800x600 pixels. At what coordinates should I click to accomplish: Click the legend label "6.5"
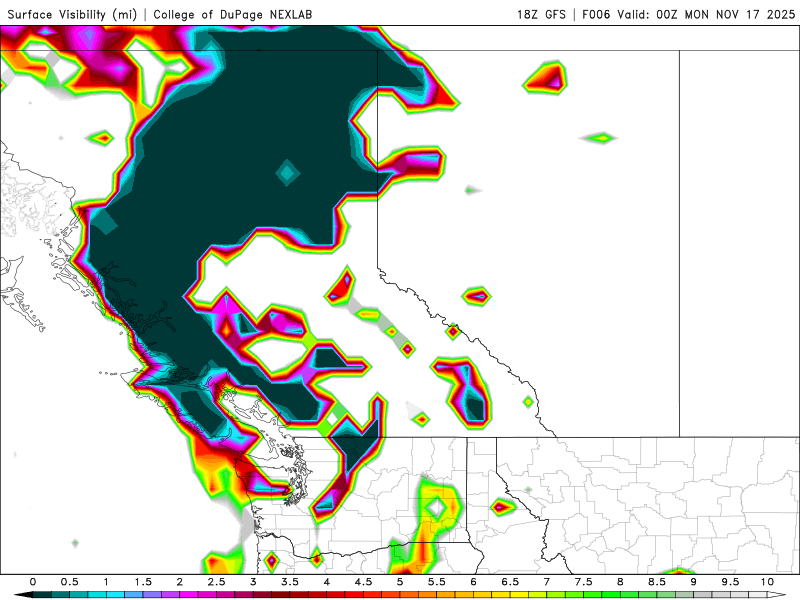pyautogui.click(x=510, y=582)
